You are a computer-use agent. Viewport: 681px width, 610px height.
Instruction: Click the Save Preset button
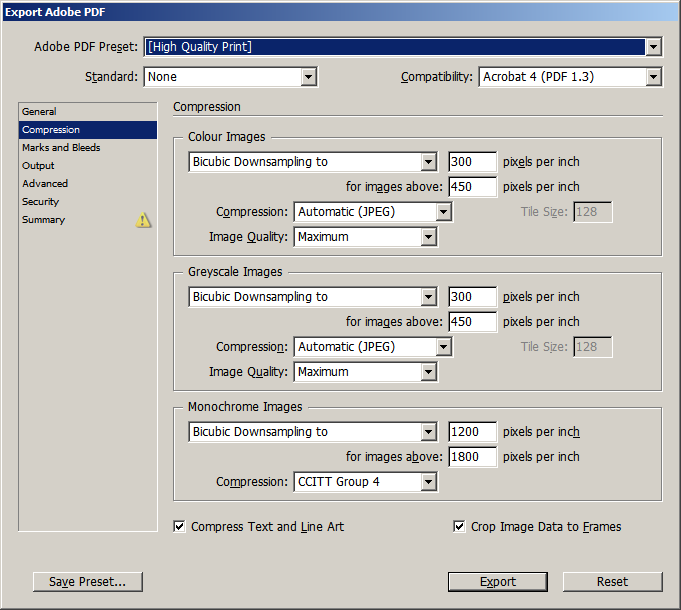coord(88,581)
